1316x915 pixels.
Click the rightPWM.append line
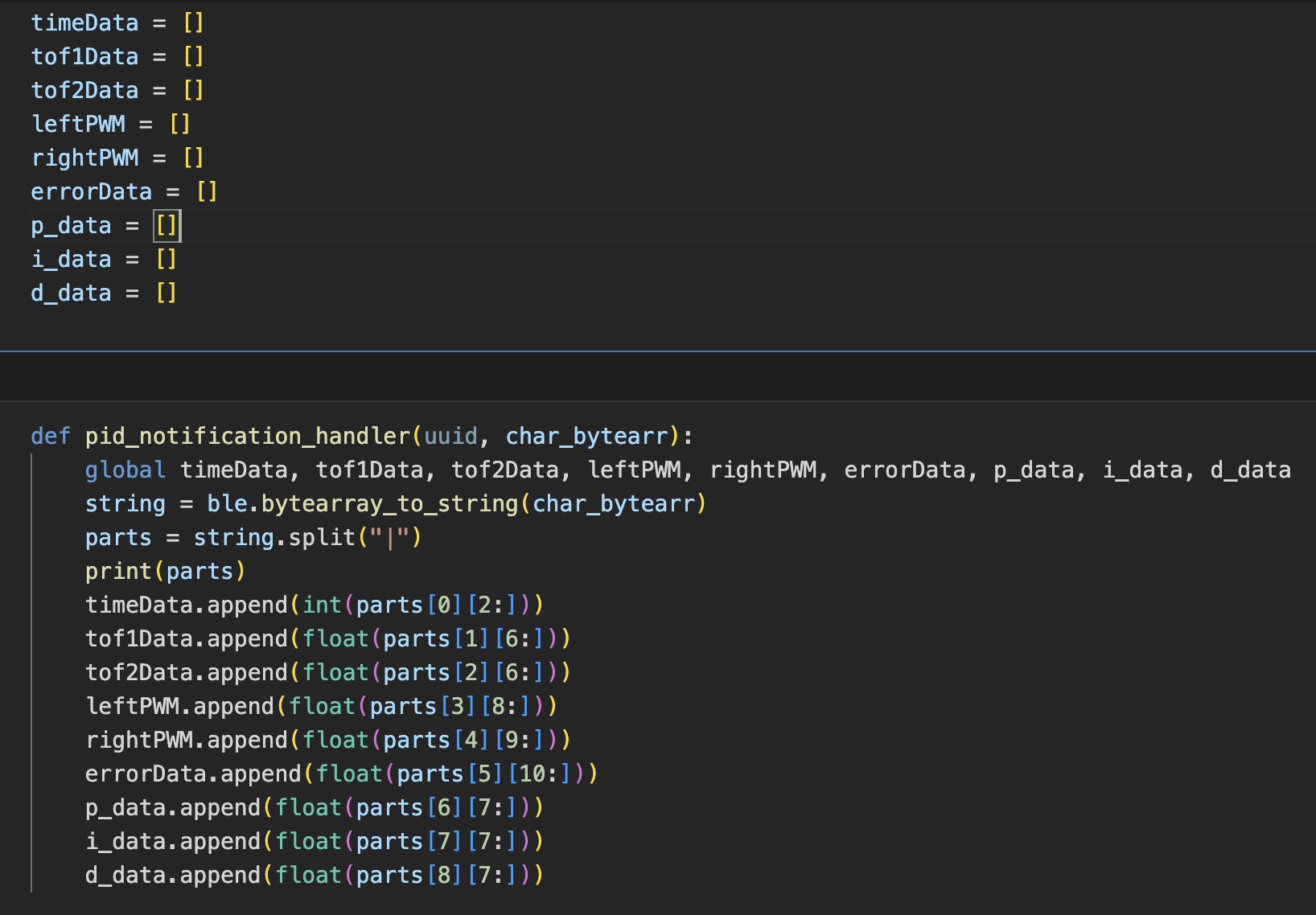[x=328, y=740]
